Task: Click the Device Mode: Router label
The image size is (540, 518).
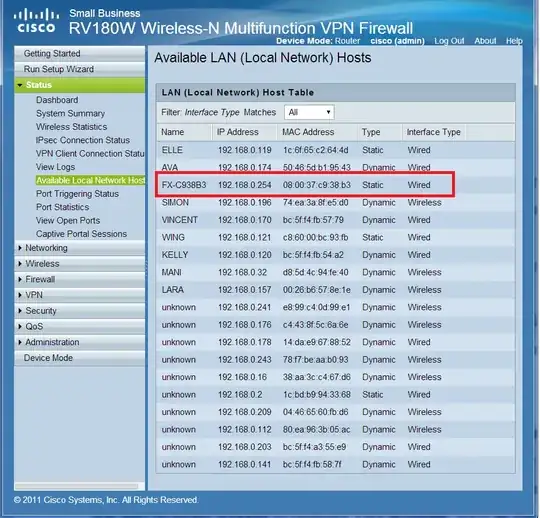Action: 318,41
